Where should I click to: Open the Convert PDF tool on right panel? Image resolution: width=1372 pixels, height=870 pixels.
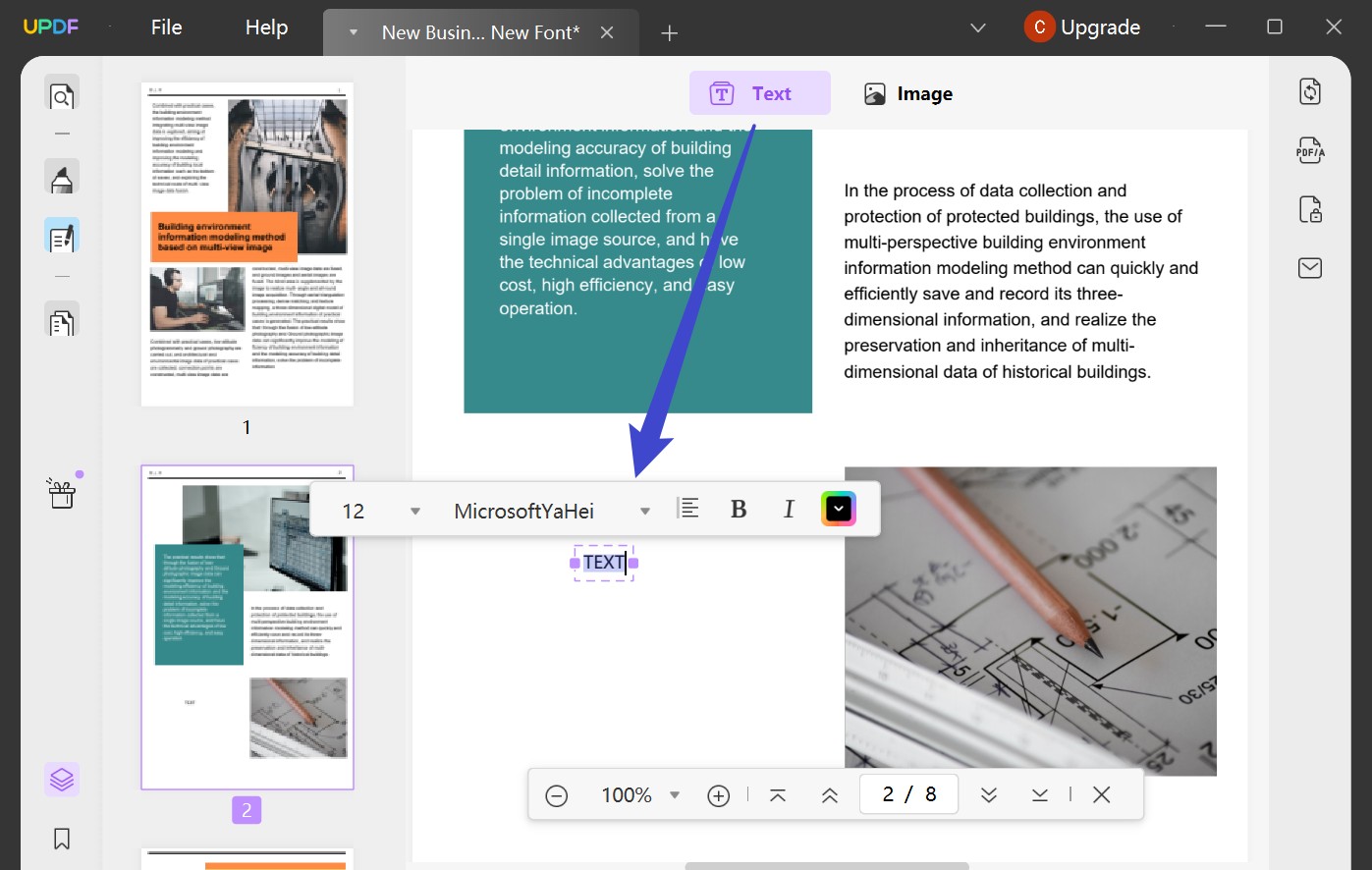pos(1310,90)
